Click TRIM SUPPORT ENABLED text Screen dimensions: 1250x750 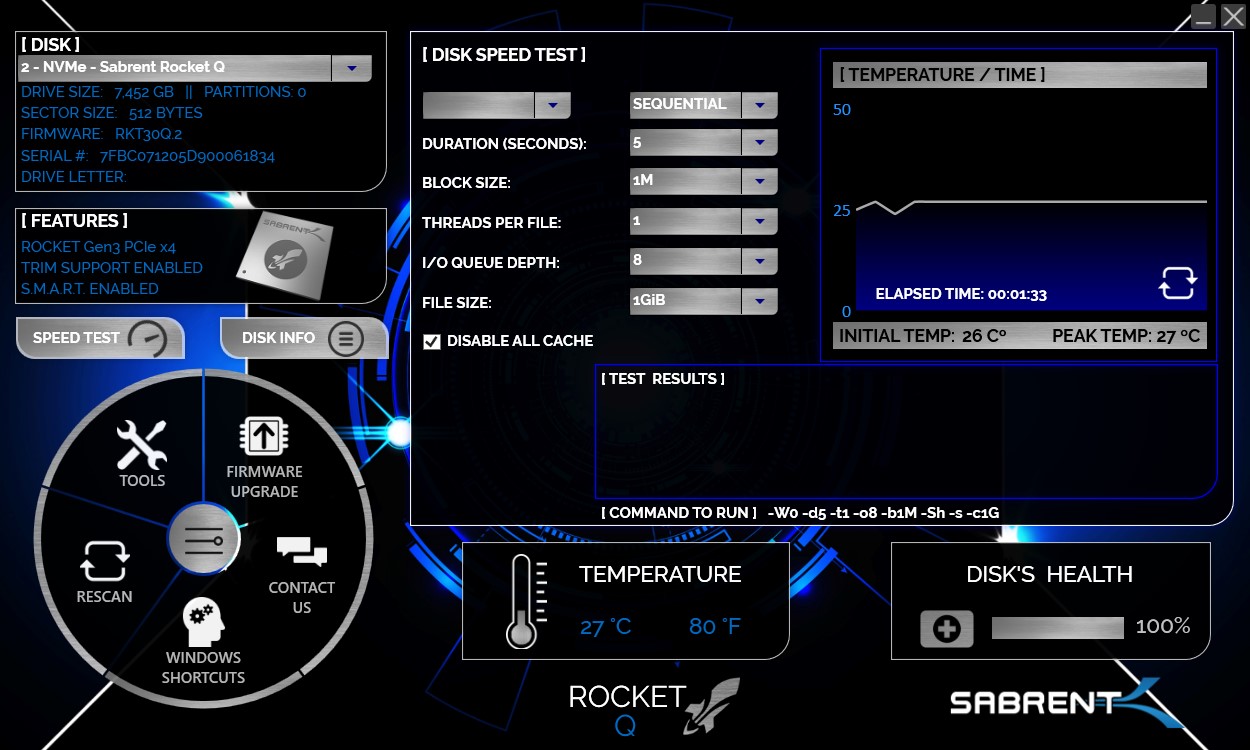112,268
